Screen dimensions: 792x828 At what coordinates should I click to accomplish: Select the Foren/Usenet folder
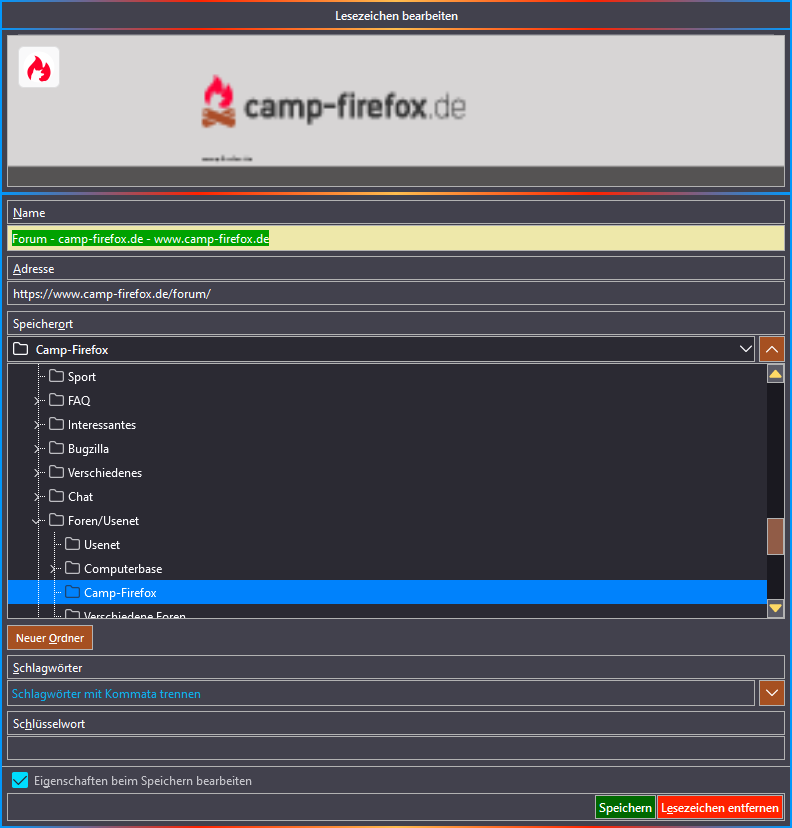coord(103,521)
